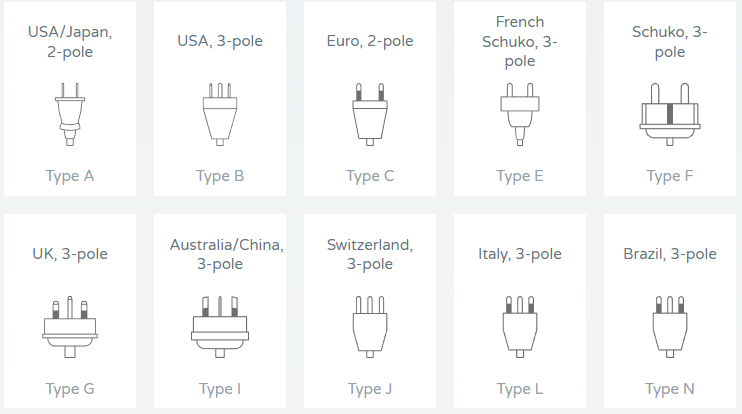Click the Type A label
This screenshot has width=742, height=414.
click(70, 177)
